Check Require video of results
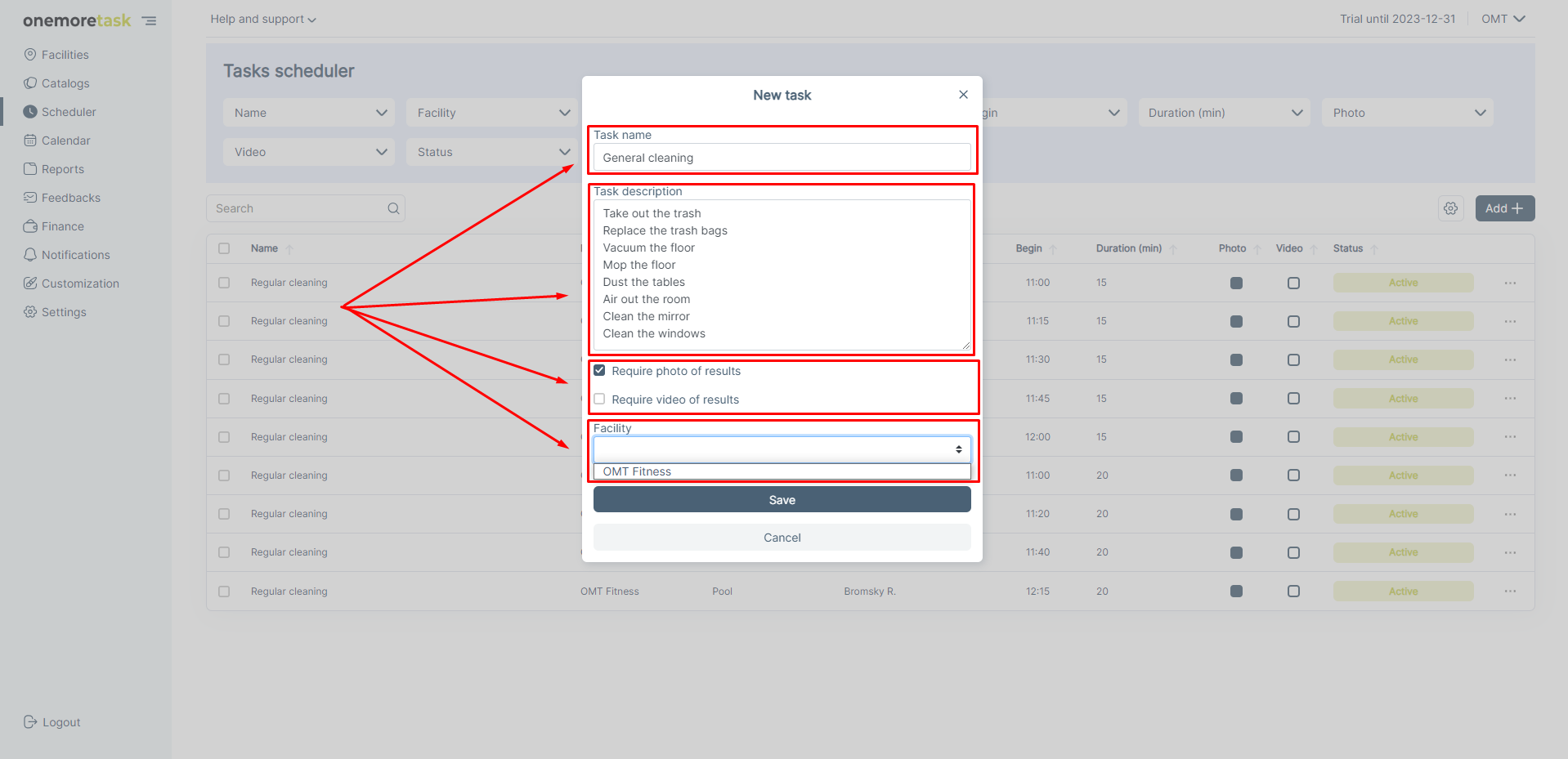 [599, 399]
